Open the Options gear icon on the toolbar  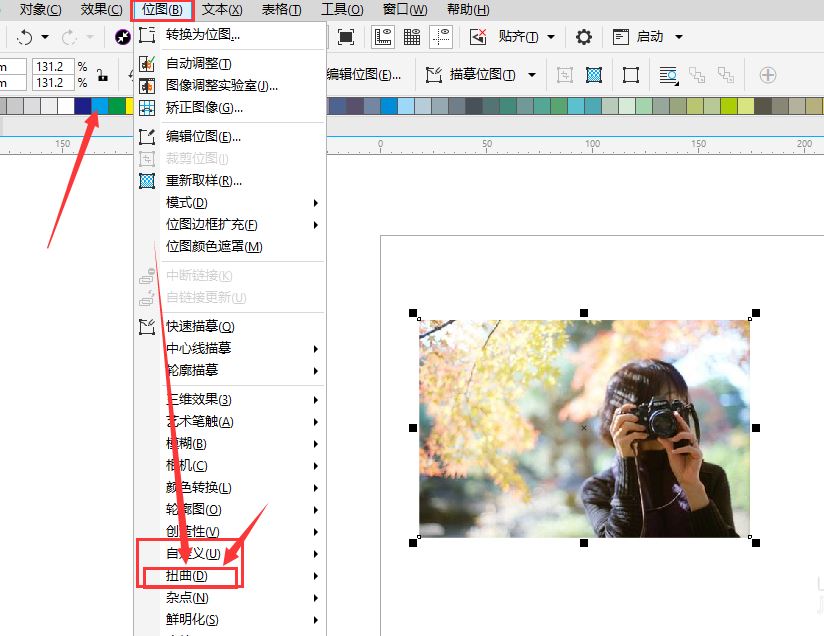coord(583,36)
